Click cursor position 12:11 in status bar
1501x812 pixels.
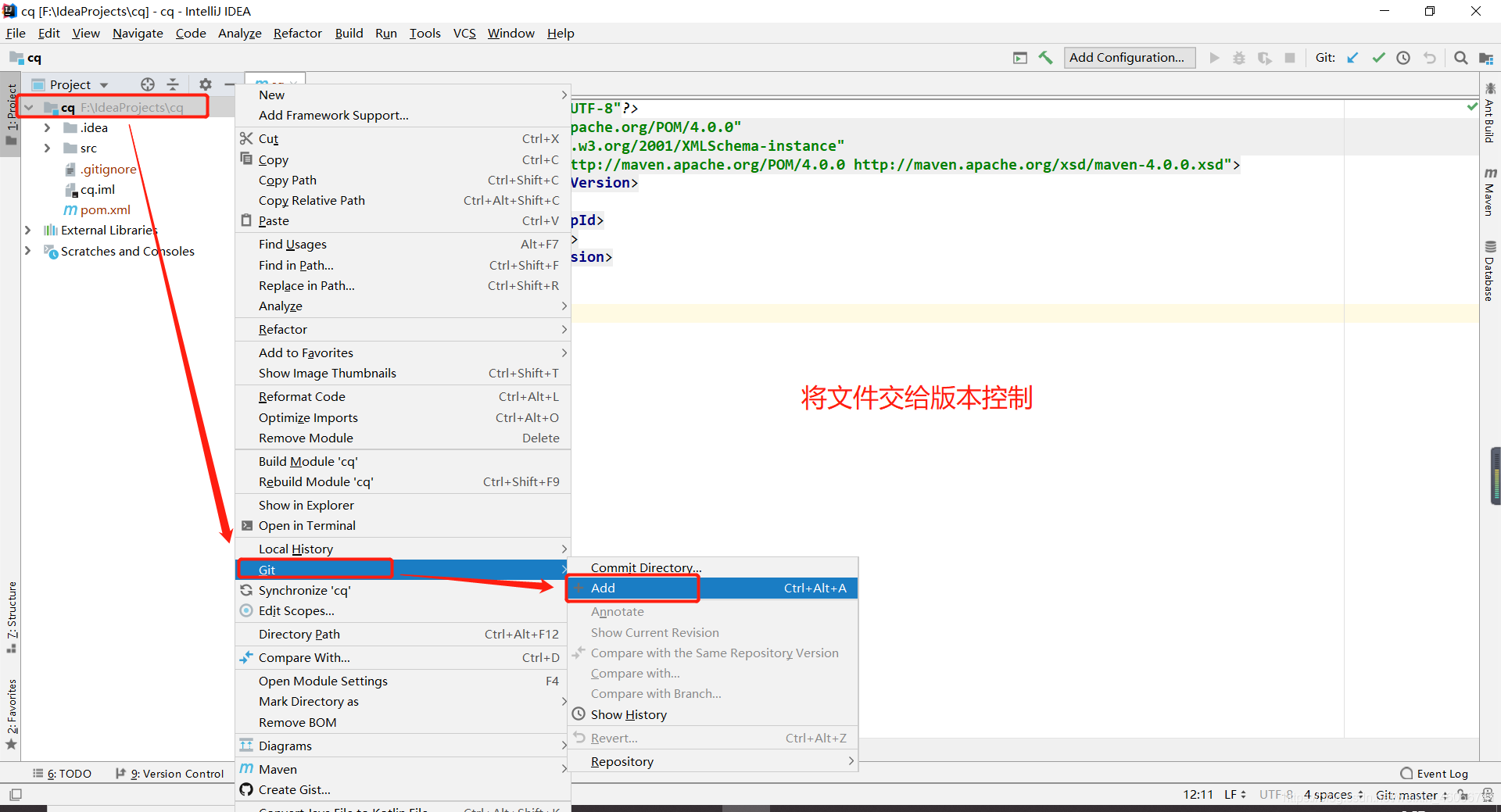point(1198,795)
